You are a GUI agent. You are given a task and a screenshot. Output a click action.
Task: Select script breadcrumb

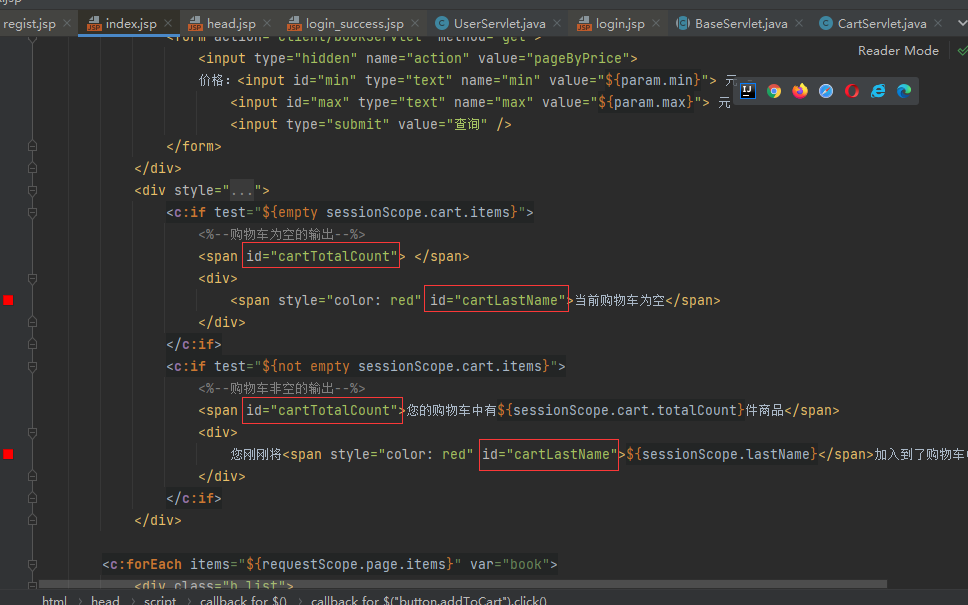pos(160,600)
